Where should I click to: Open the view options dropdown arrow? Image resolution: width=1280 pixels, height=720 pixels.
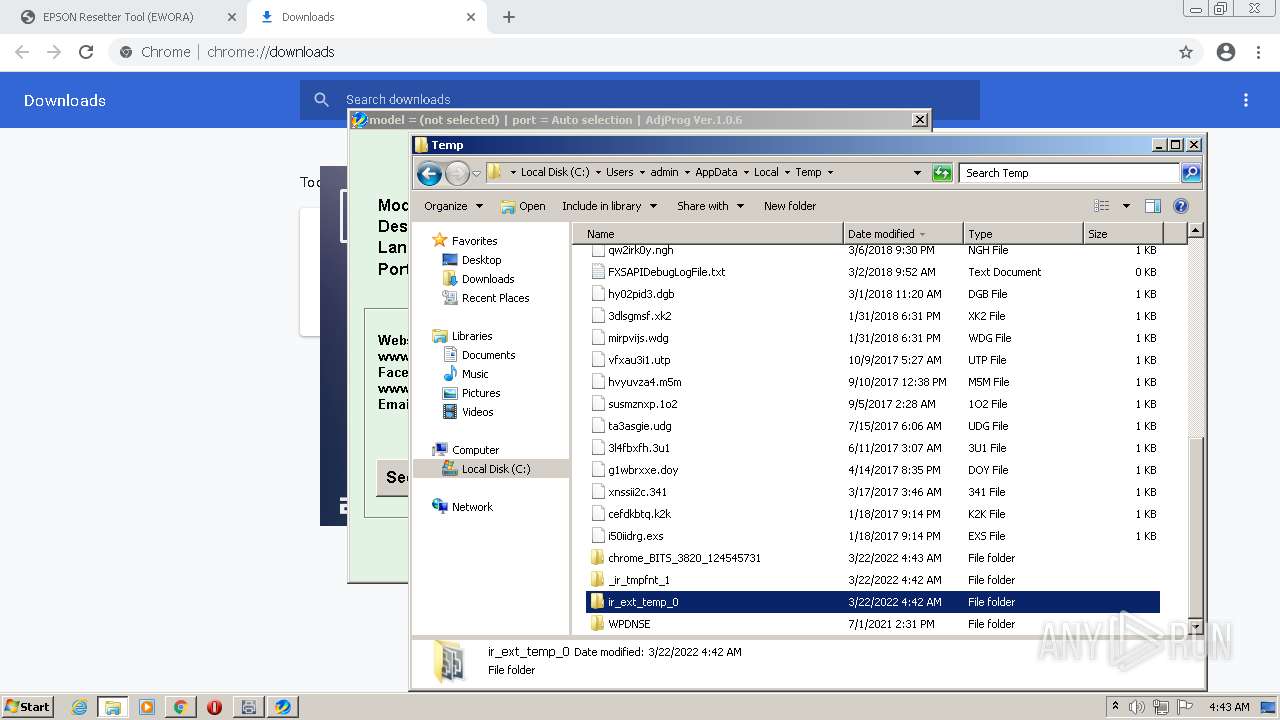[1126, 206]
